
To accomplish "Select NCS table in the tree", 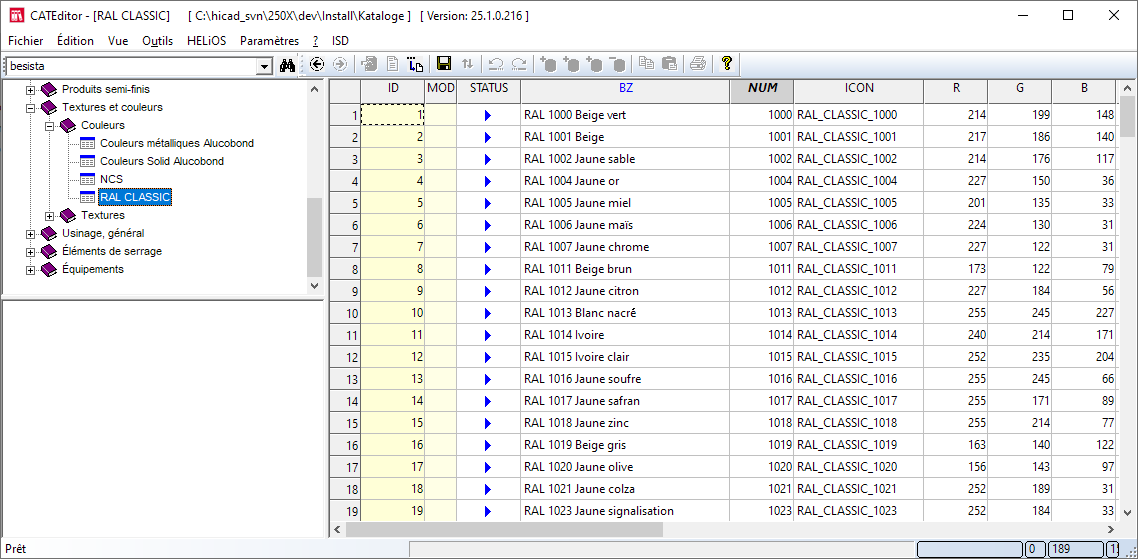I will pyautogui.click(x=111, y=179).
